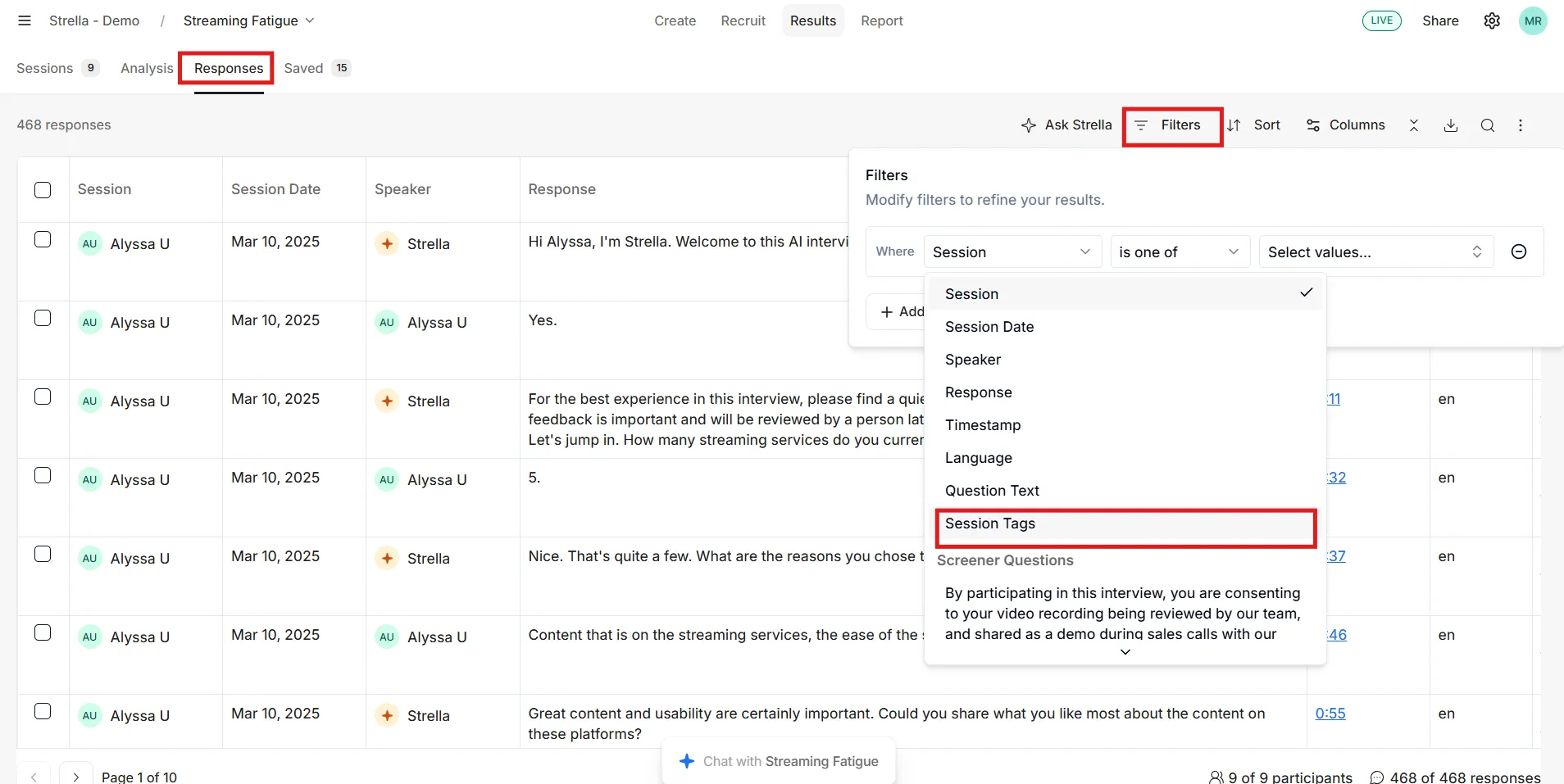Select Session option in filter list
1564x784 pixels.
[x=1125, y=293]
